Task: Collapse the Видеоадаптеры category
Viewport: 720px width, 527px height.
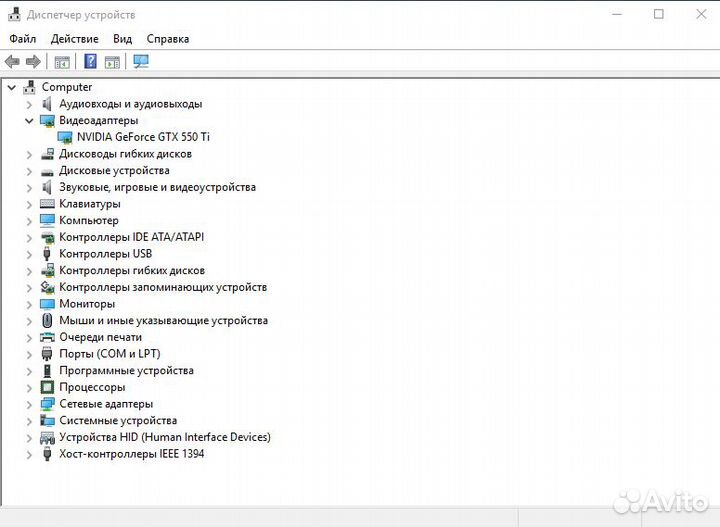Action: tap(29, 121)
